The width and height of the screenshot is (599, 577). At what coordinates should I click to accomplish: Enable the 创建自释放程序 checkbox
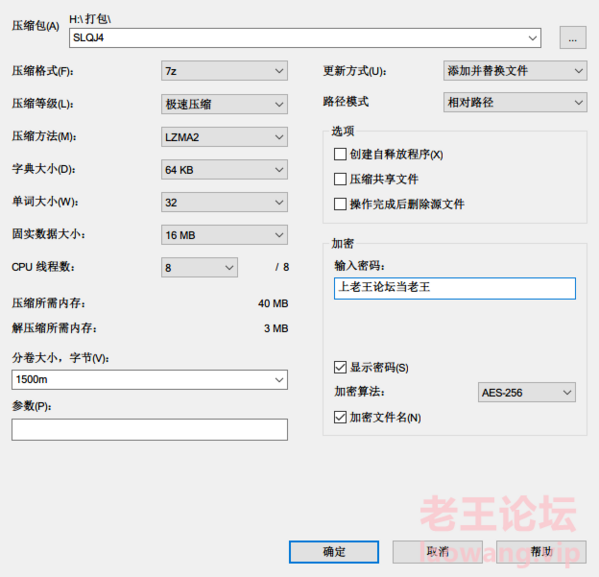tap(340, 154)
